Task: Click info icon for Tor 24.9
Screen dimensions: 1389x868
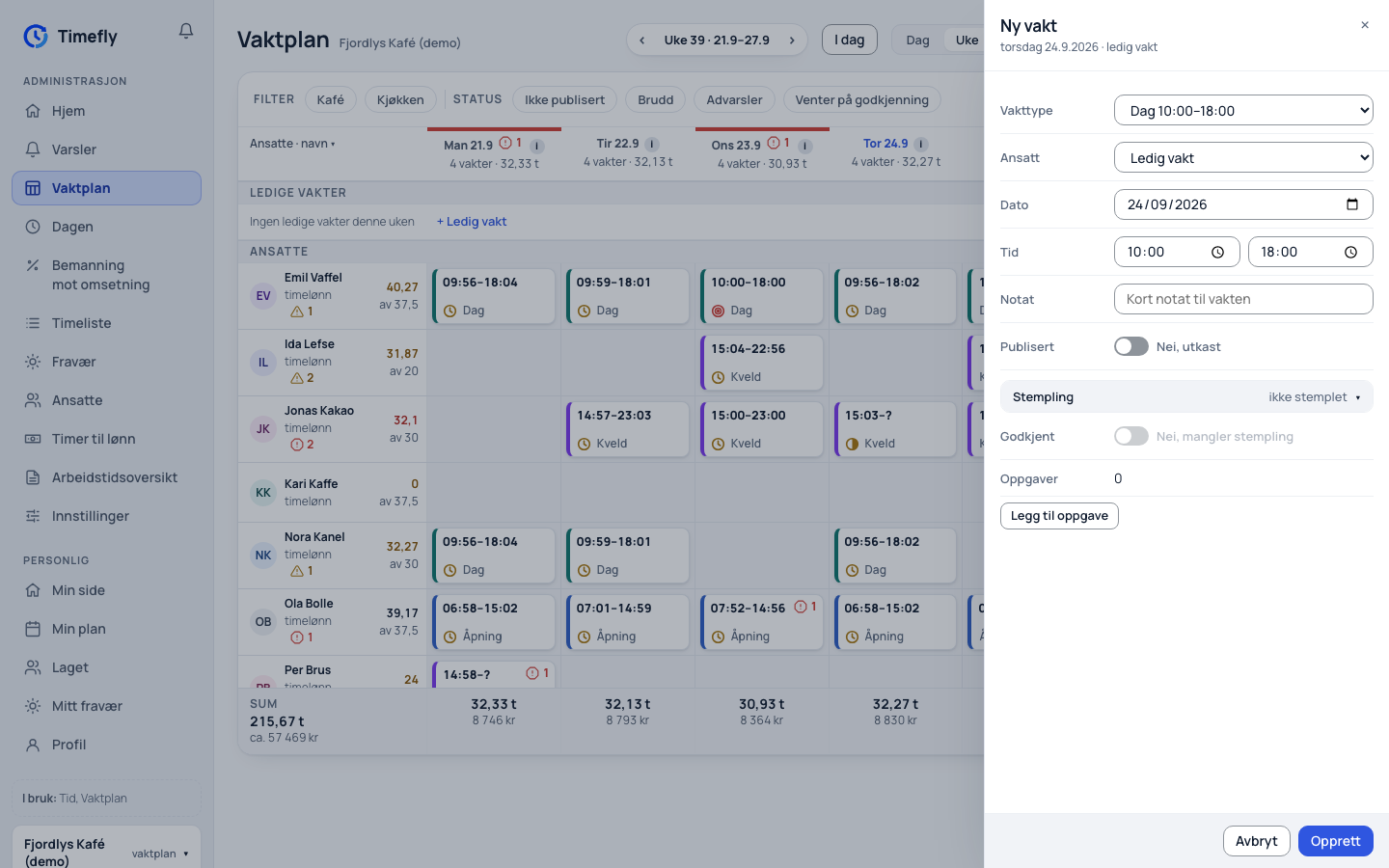Action: point(921,145)
